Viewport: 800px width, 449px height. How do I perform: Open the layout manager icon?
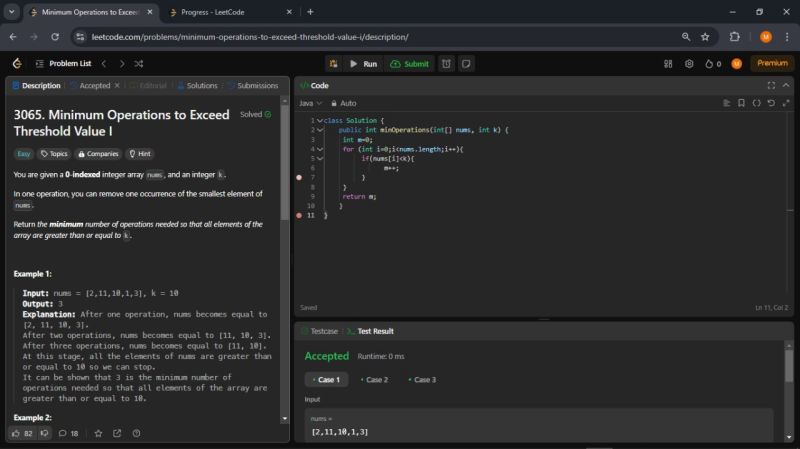[x=668, y=64]
